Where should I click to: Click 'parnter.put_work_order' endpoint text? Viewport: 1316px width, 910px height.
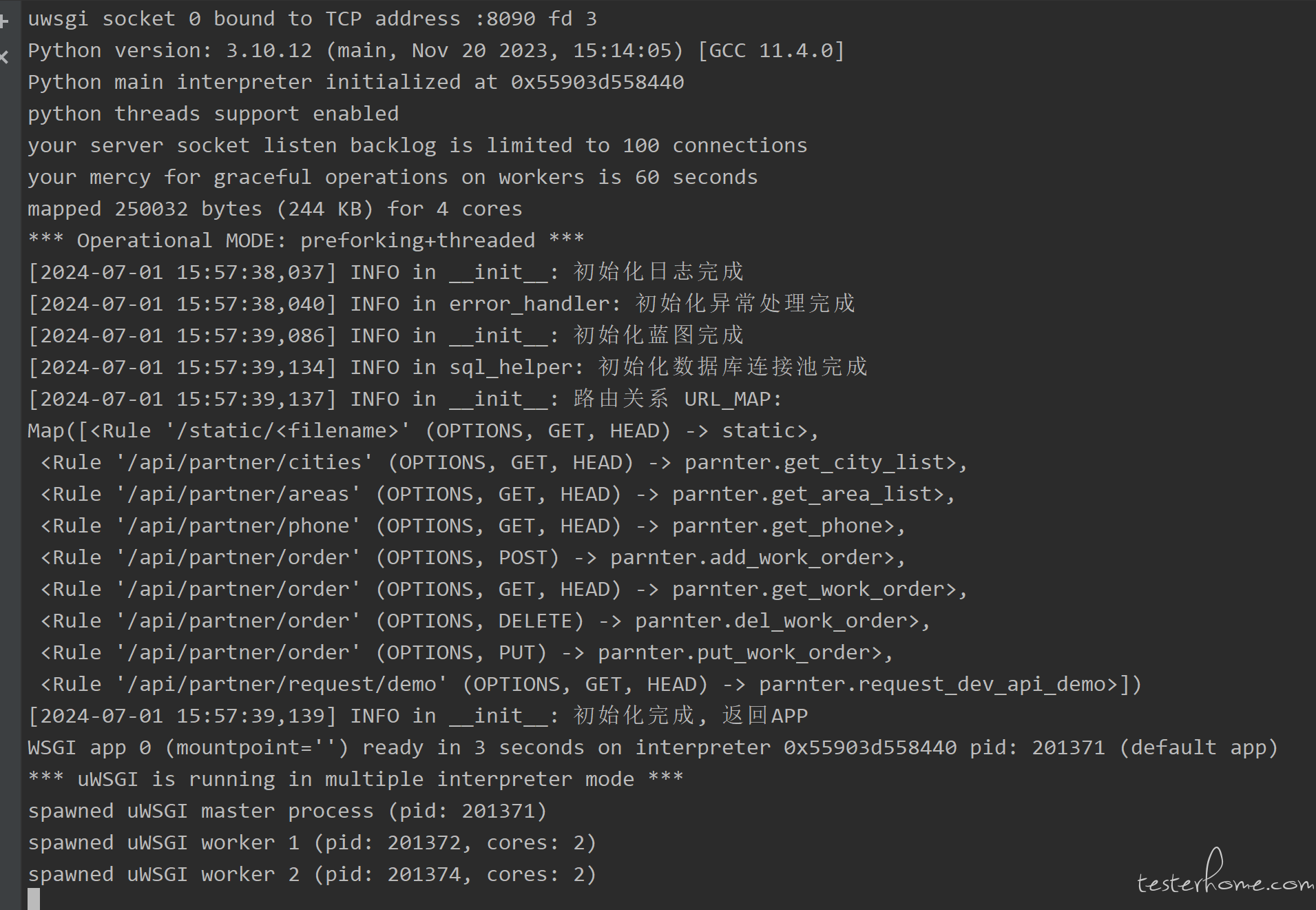734,652
